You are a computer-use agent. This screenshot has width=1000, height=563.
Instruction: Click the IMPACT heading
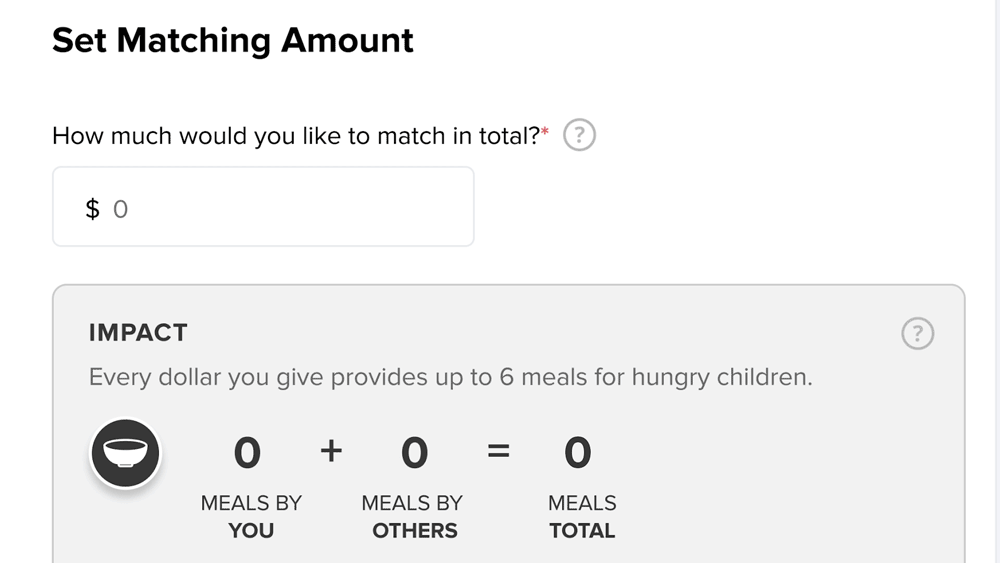pos(138,333)
